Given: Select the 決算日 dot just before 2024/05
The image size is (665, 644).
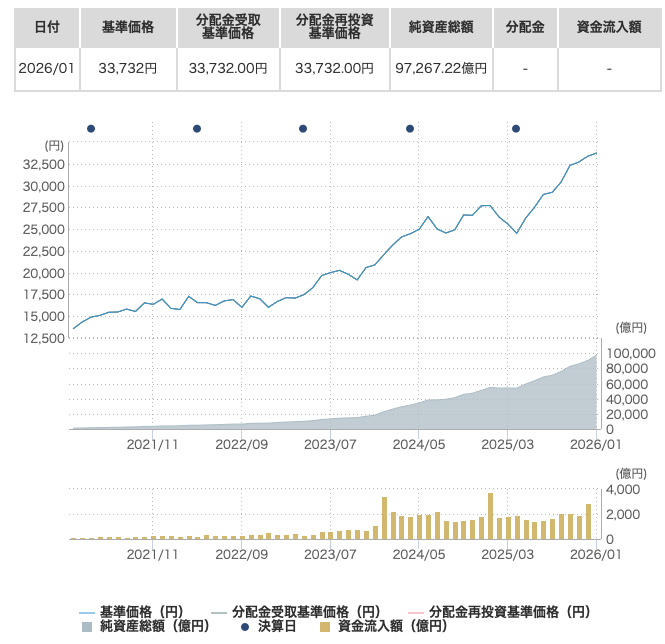Looking at the screenshot, I should pyautogui.click(x=409, y=128).
